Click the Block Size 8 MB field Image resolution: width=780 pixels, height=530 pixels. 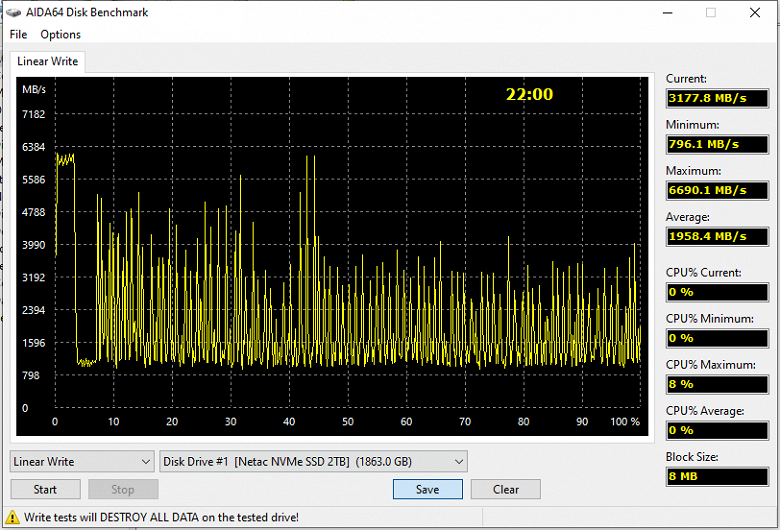(x=717, y=476)
